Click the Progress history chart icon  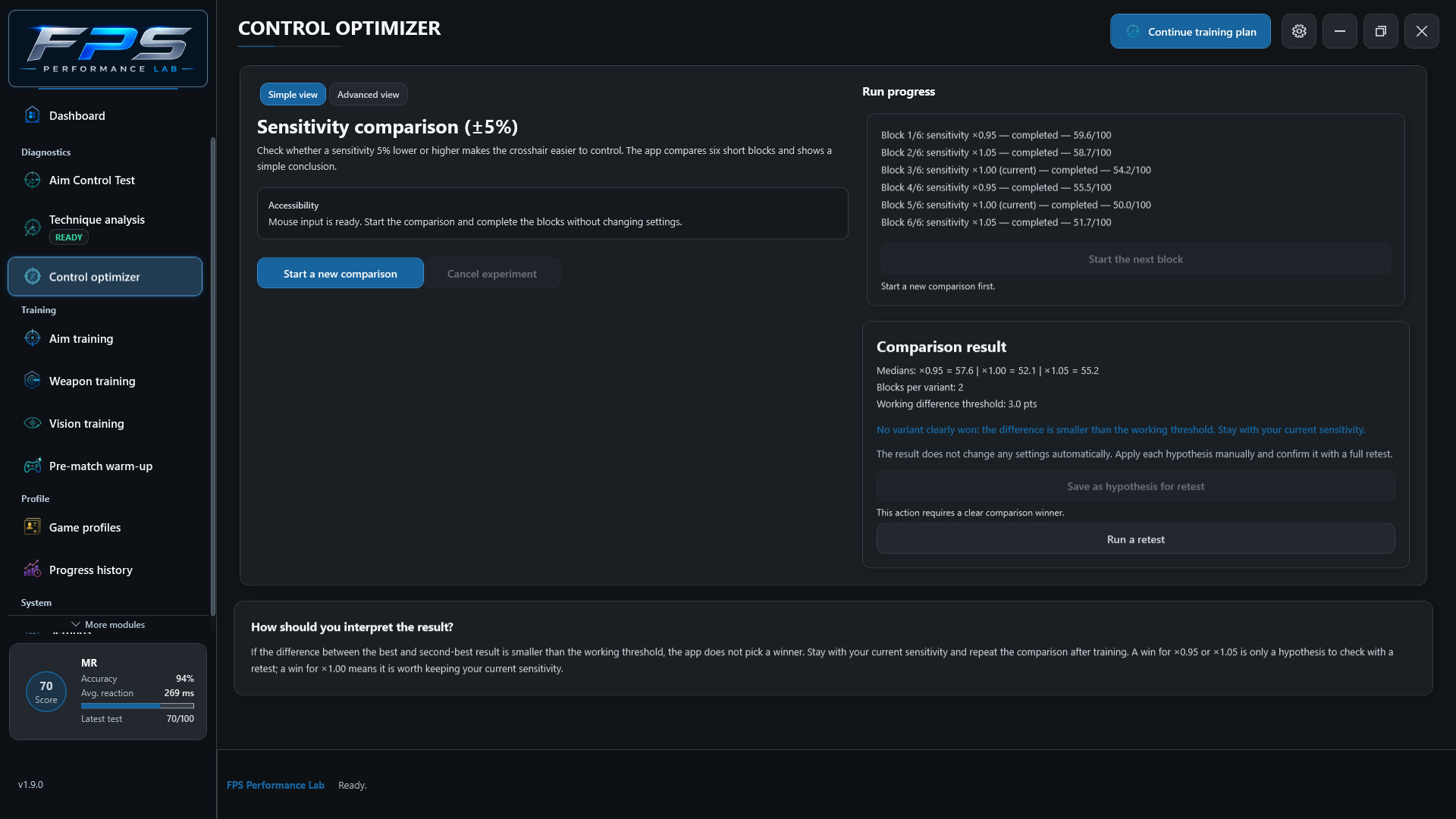tap(32, 570)
